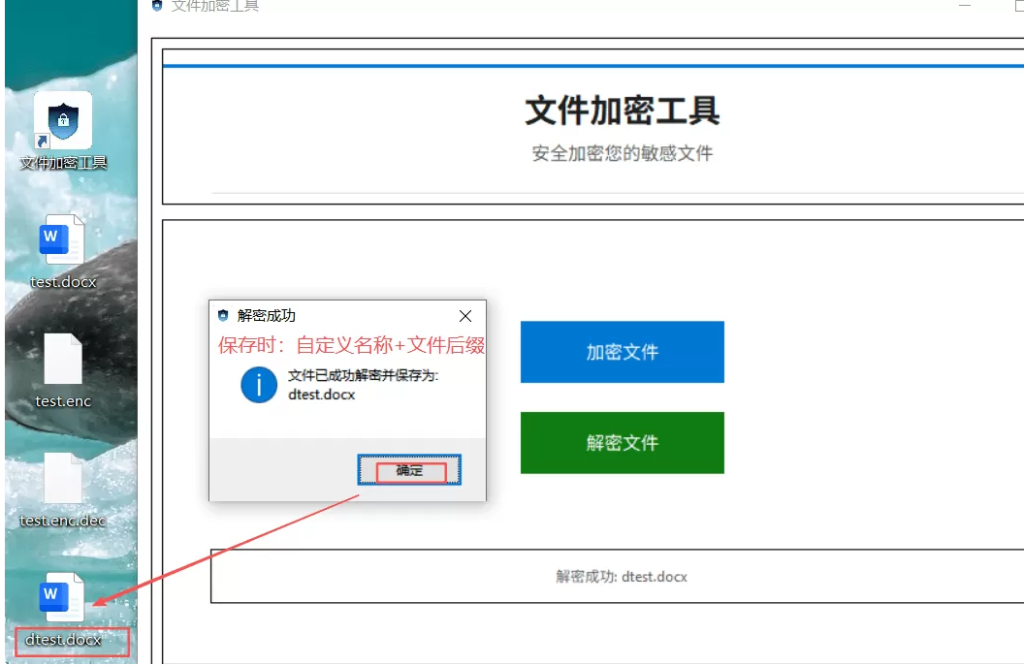Click the green 解密文件 button

click(x=622, y=442)
